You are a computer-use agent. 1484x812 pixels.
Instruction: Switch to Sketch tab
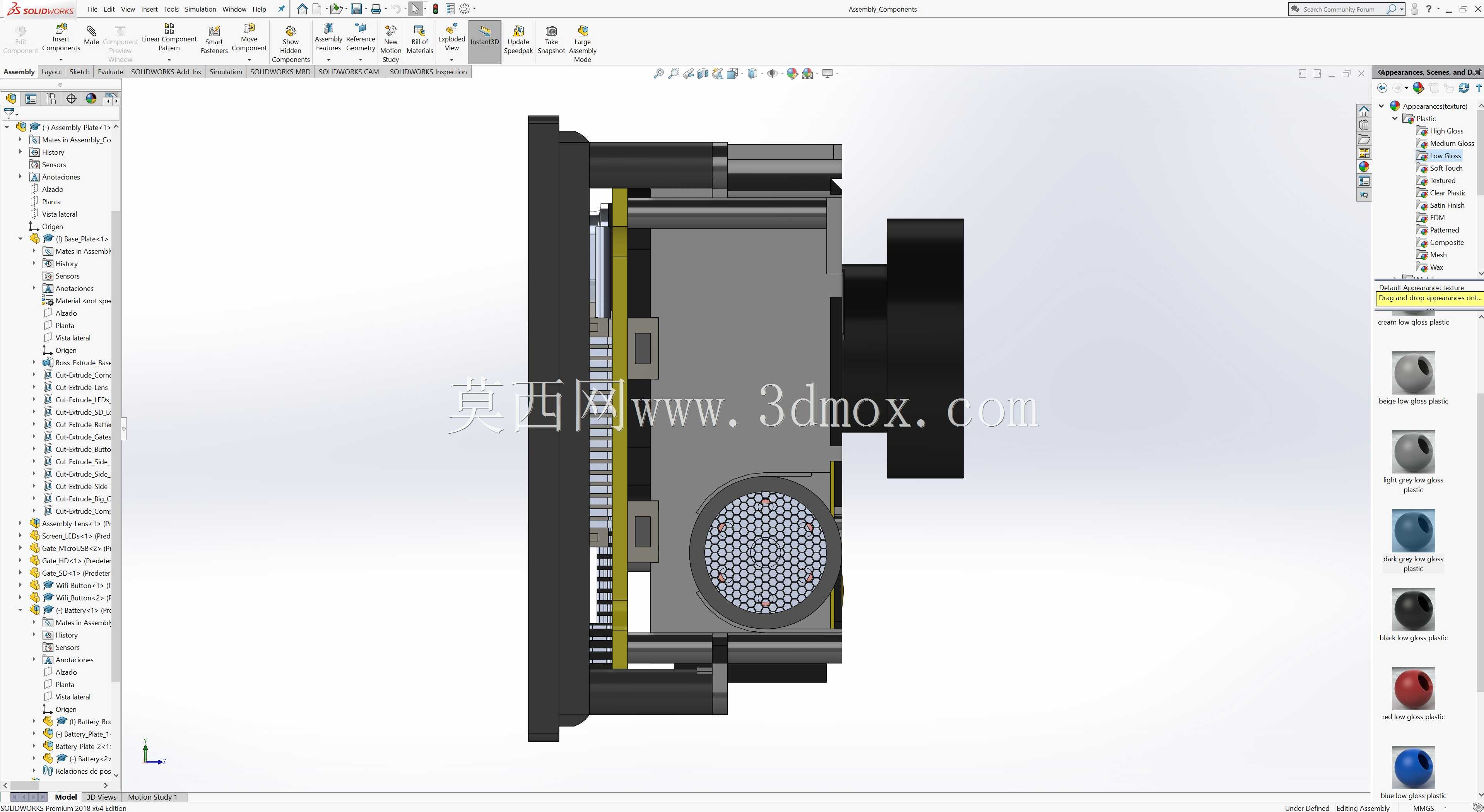[x=80, y=72]
